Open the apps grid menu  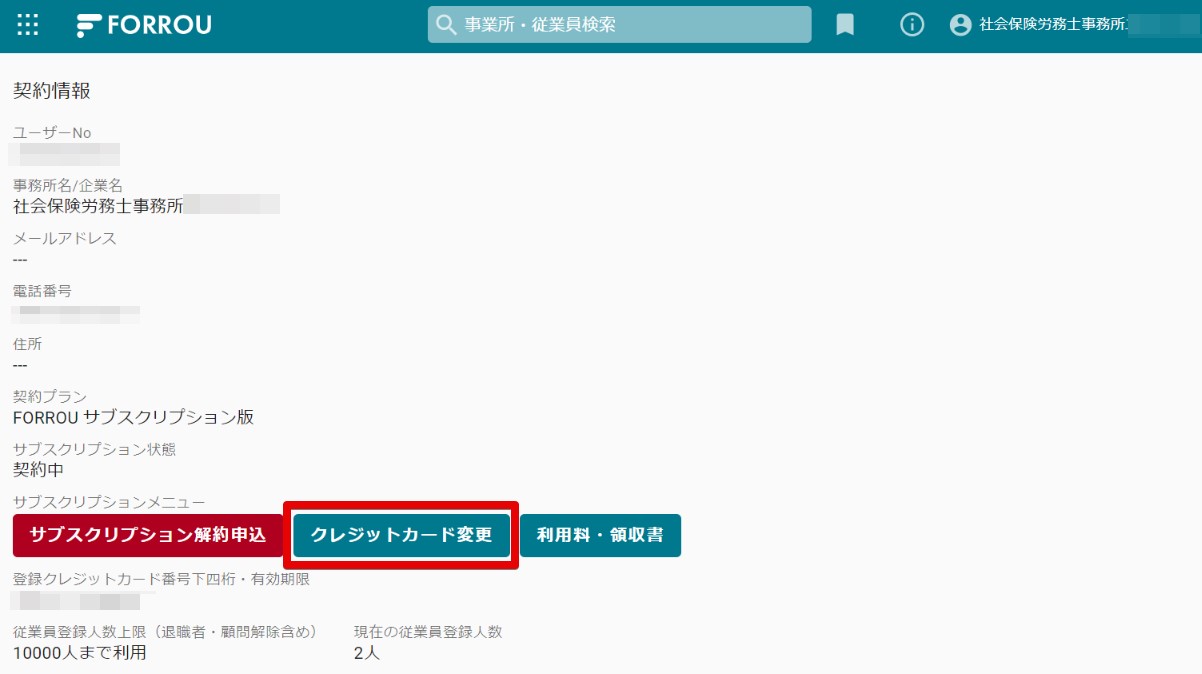28,25
